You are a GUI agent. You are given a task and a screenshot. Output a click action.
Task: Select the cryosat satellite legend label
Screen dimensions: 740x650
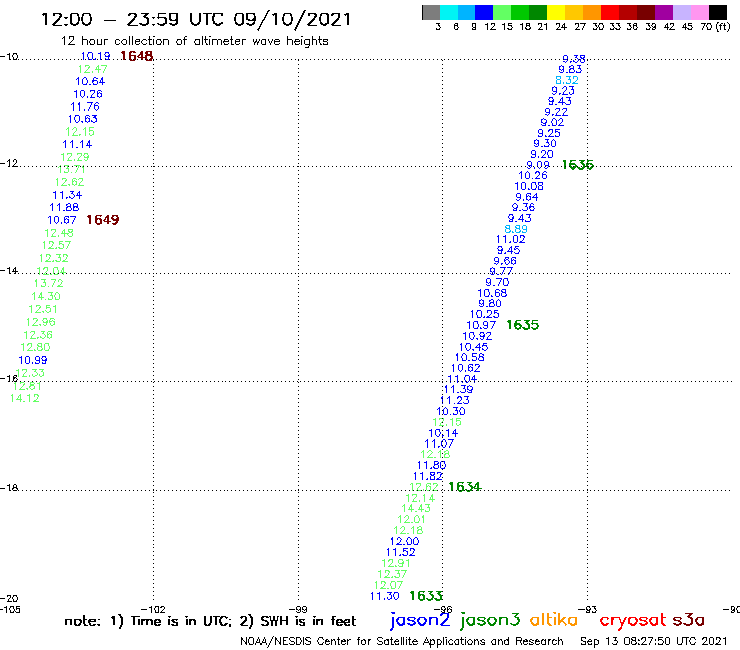pos(632,621)
